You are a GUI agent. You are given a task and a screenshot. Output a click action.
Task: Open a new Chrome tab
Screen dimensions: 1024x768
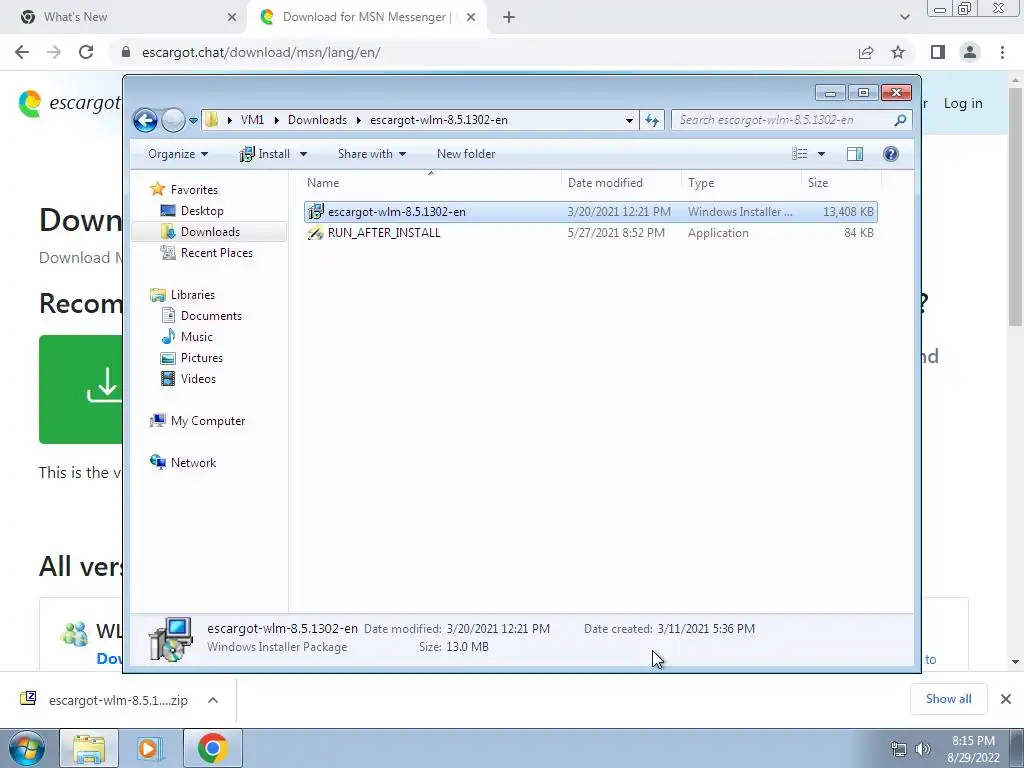point(509,18)
